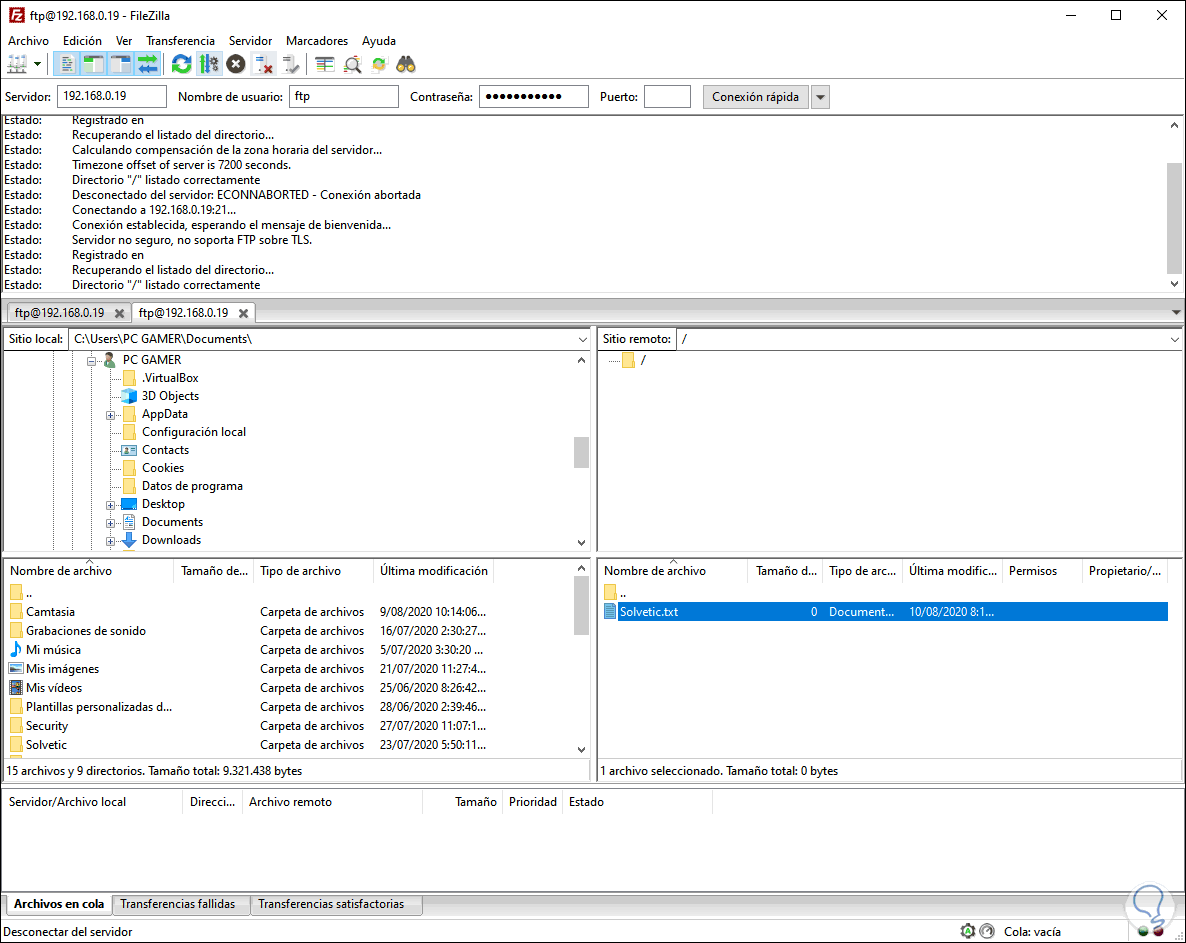Open the Sitio remoto path dropdown

click(1175, 340)
